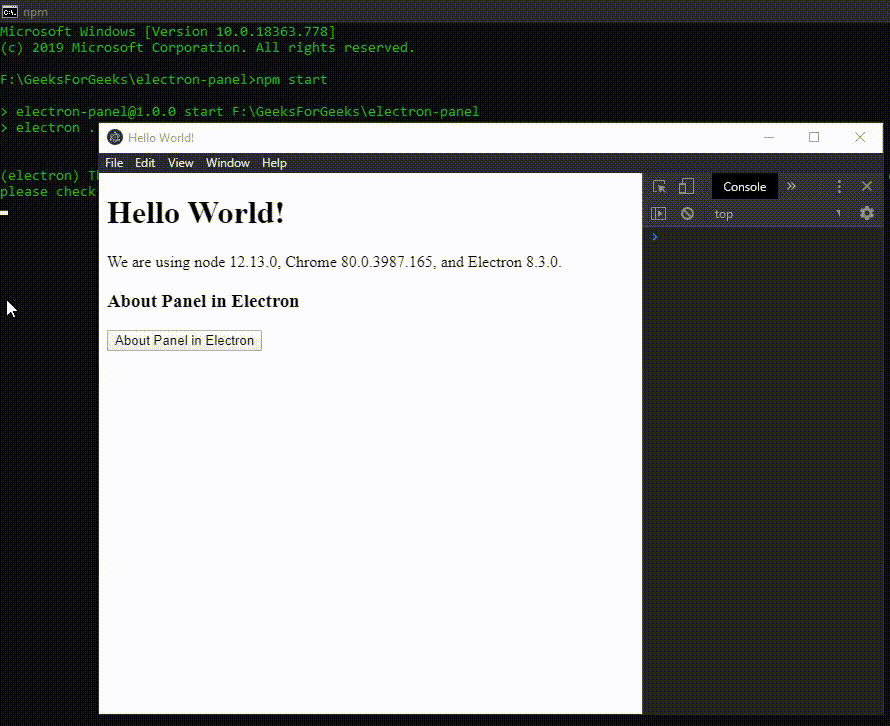Click the Hello World! title bar text
Screen dimensions: 890x726
tap(161, 138)
